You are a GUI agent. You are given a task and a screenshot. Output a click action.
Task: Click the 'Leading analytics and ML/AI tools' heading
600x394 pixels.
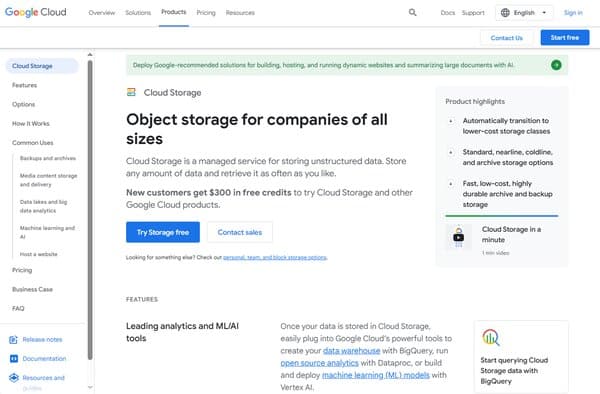[x=182, y=332]
